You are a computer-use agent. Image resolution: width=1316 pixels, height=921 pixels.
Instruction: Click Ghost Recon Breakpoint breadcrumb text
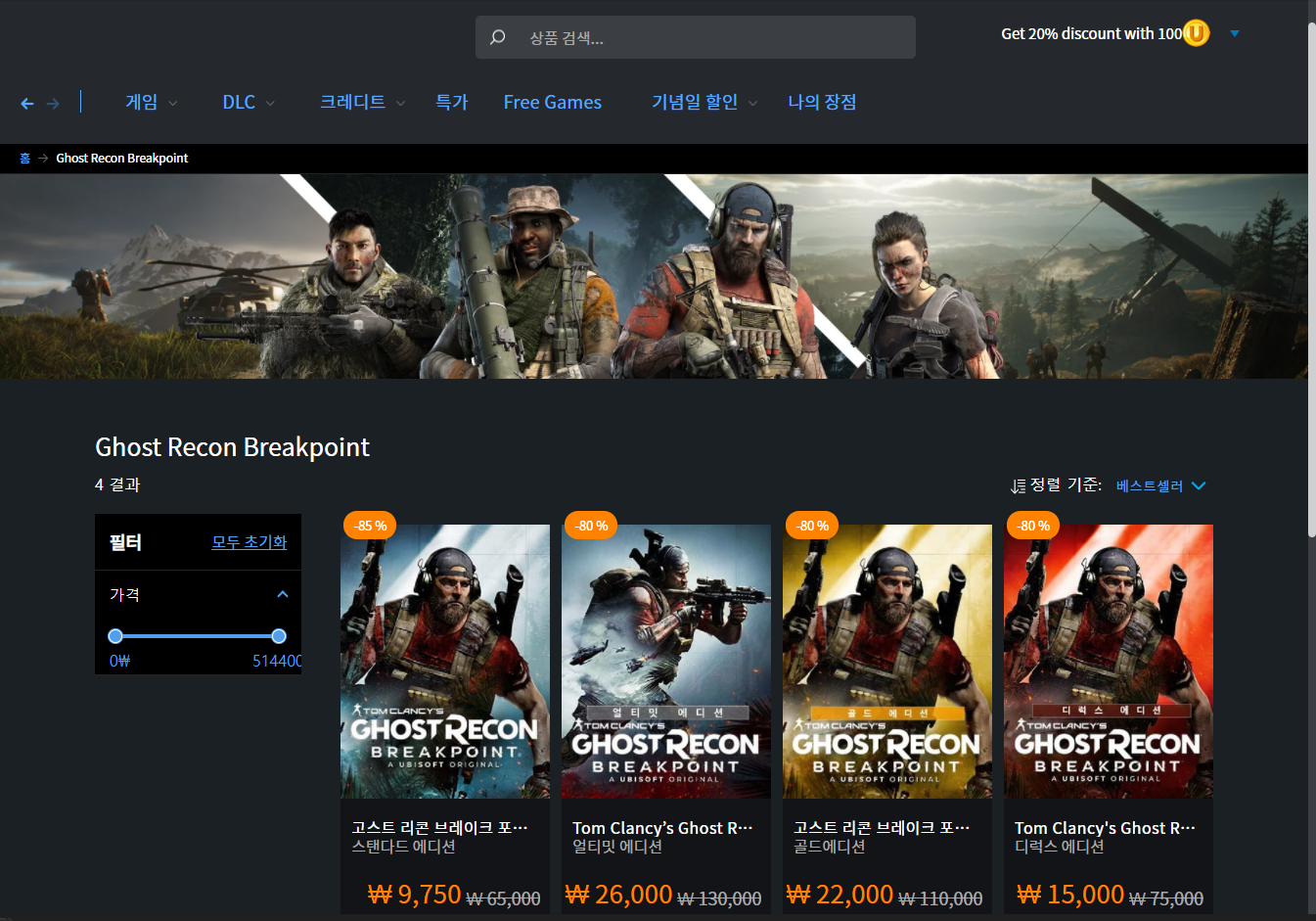click(122, 158)
